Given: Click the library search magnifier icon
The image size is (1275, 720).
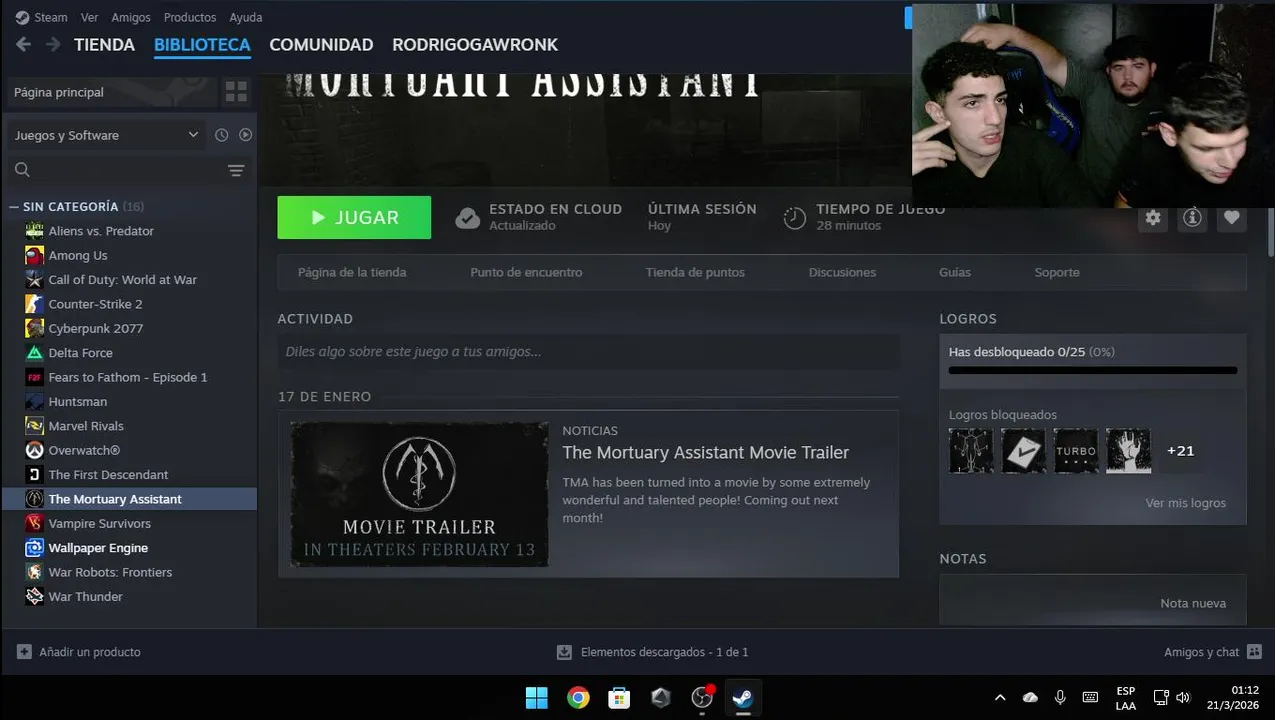Looking at the screenshot, I should coord(22,170).
